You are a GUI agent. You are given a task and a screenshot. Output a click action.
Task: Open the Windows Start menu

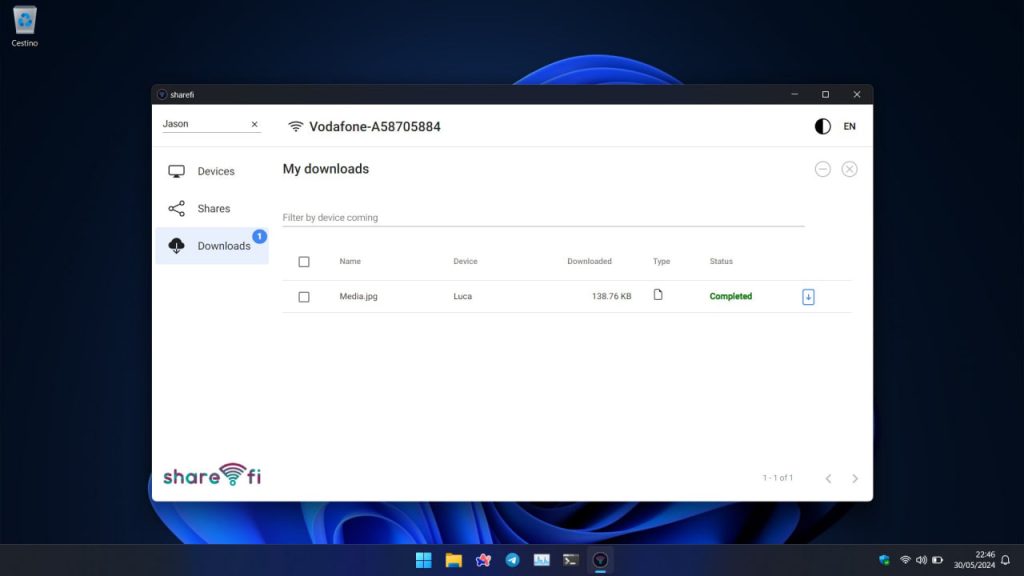(424, 560)
